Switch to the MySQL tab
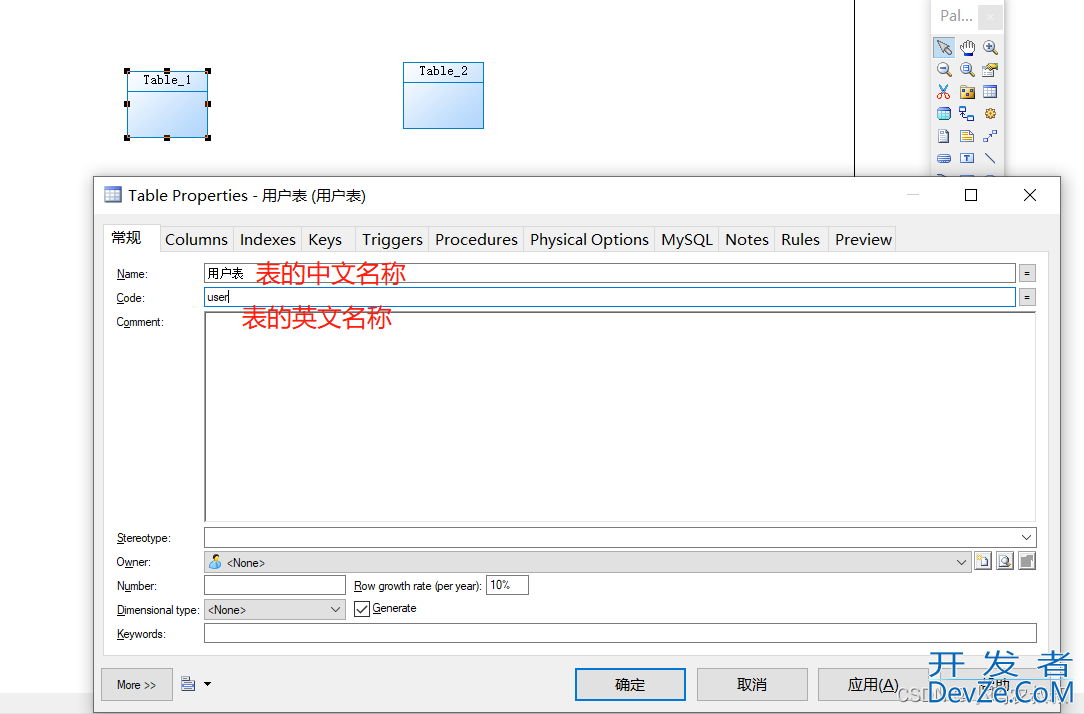The width and height of the screenshot is (1084, 714). click(x=686, y=239)
